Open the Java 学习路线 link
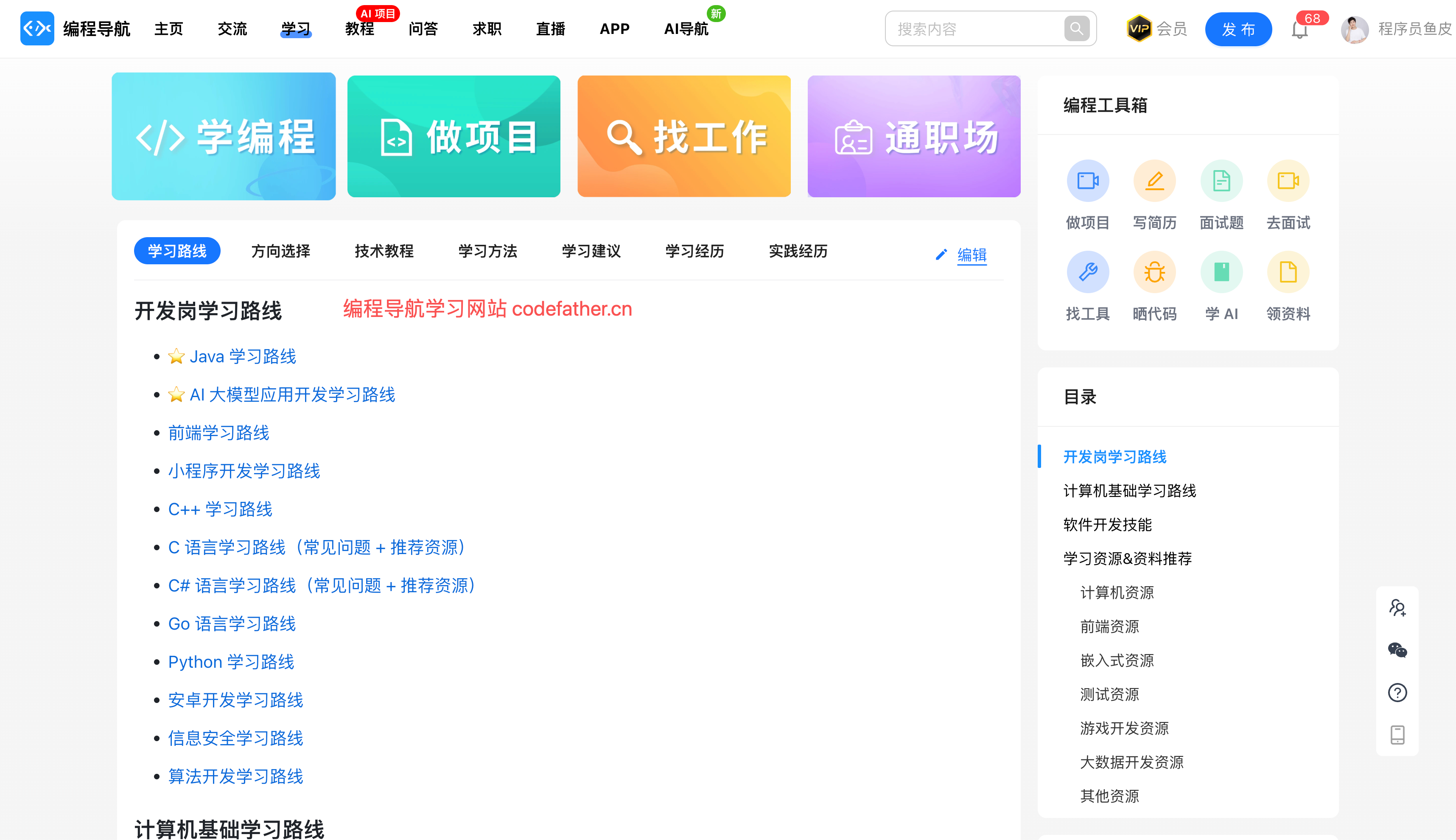This screenshot has width=1456, height=840. pyautogui.click(x=242, y=356)
